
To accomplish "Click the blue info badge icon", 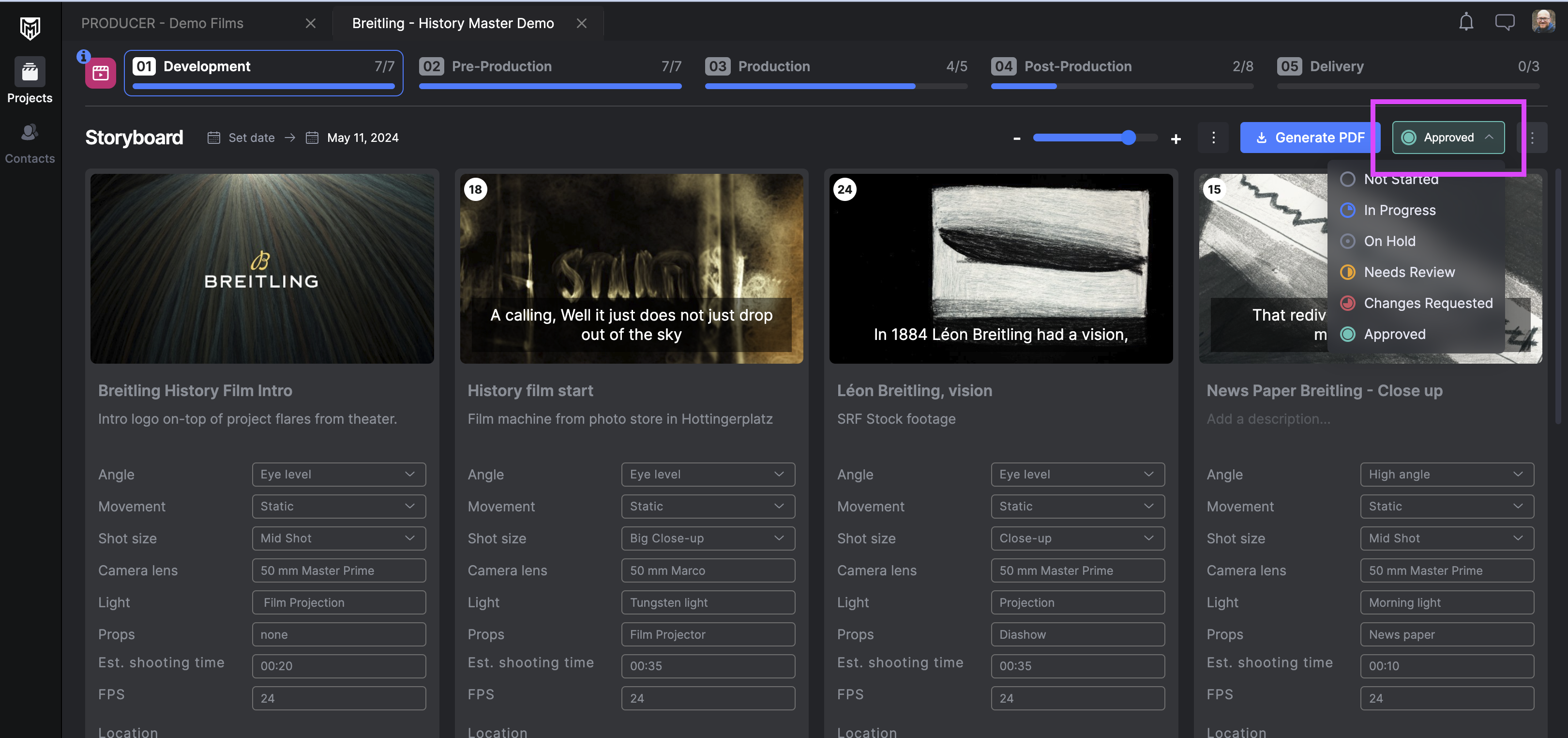I will coord(83,57).
